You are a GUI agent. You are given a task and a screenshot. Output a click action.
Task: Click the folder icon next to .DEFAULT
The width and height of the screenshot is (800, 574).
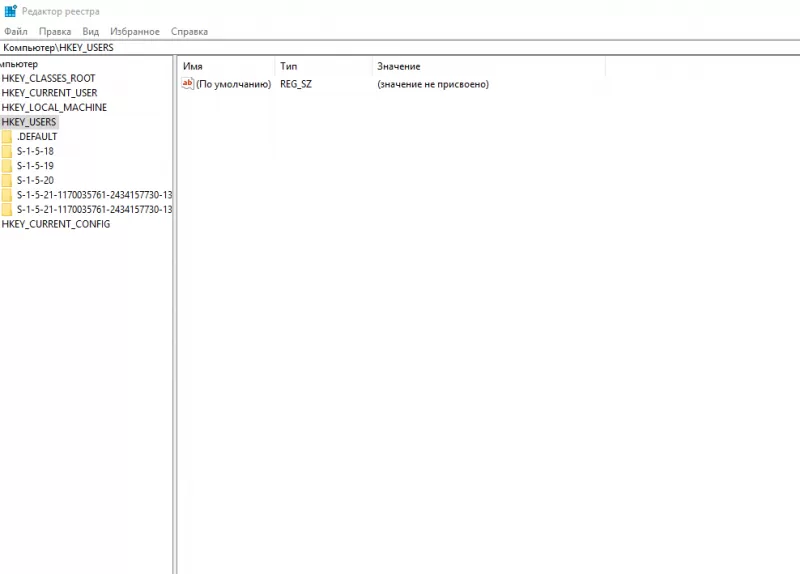(7, 137)
